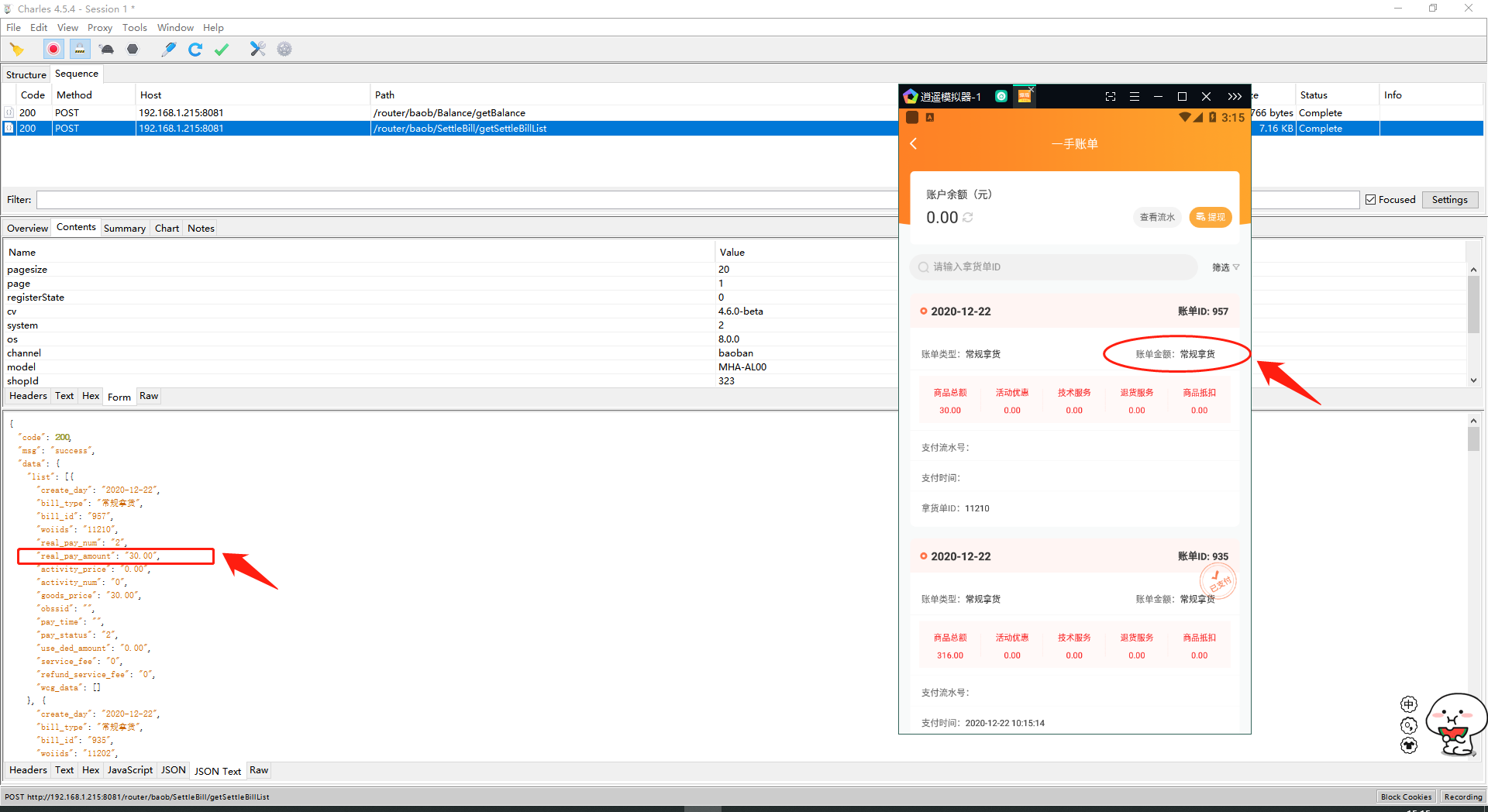Select the getBalance request row
The width and height of the screenshot is (1488, 812).
(x=449, y=113)
